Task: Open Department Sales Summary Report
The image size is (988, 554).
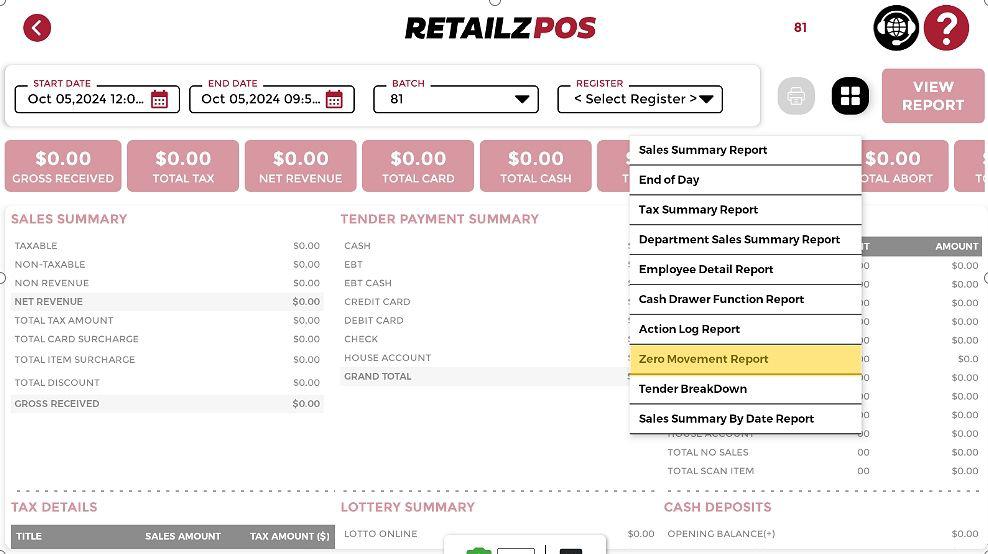Action: [x=745, y=239]
